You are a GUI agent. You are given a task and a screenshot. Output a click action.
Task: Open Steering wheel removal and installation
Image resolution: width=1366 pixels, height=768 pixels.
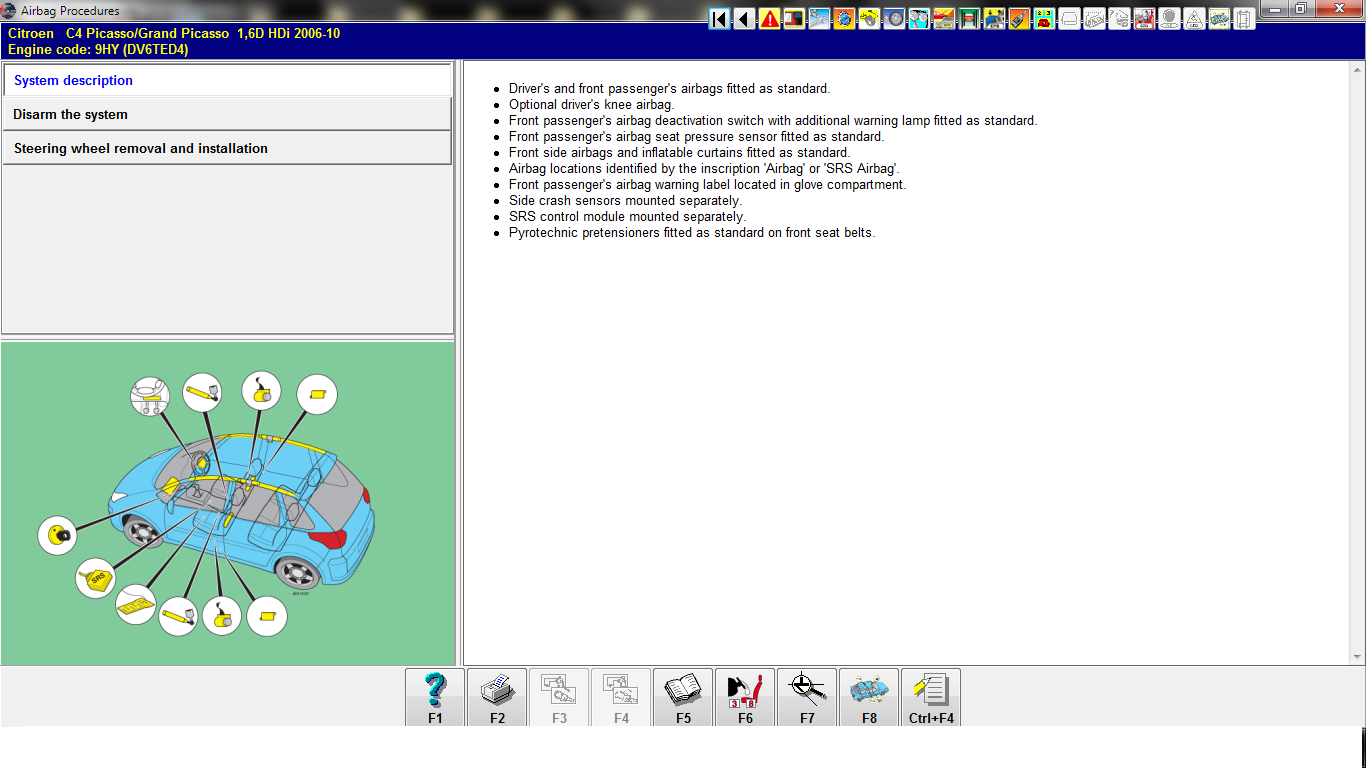[227, 149]
